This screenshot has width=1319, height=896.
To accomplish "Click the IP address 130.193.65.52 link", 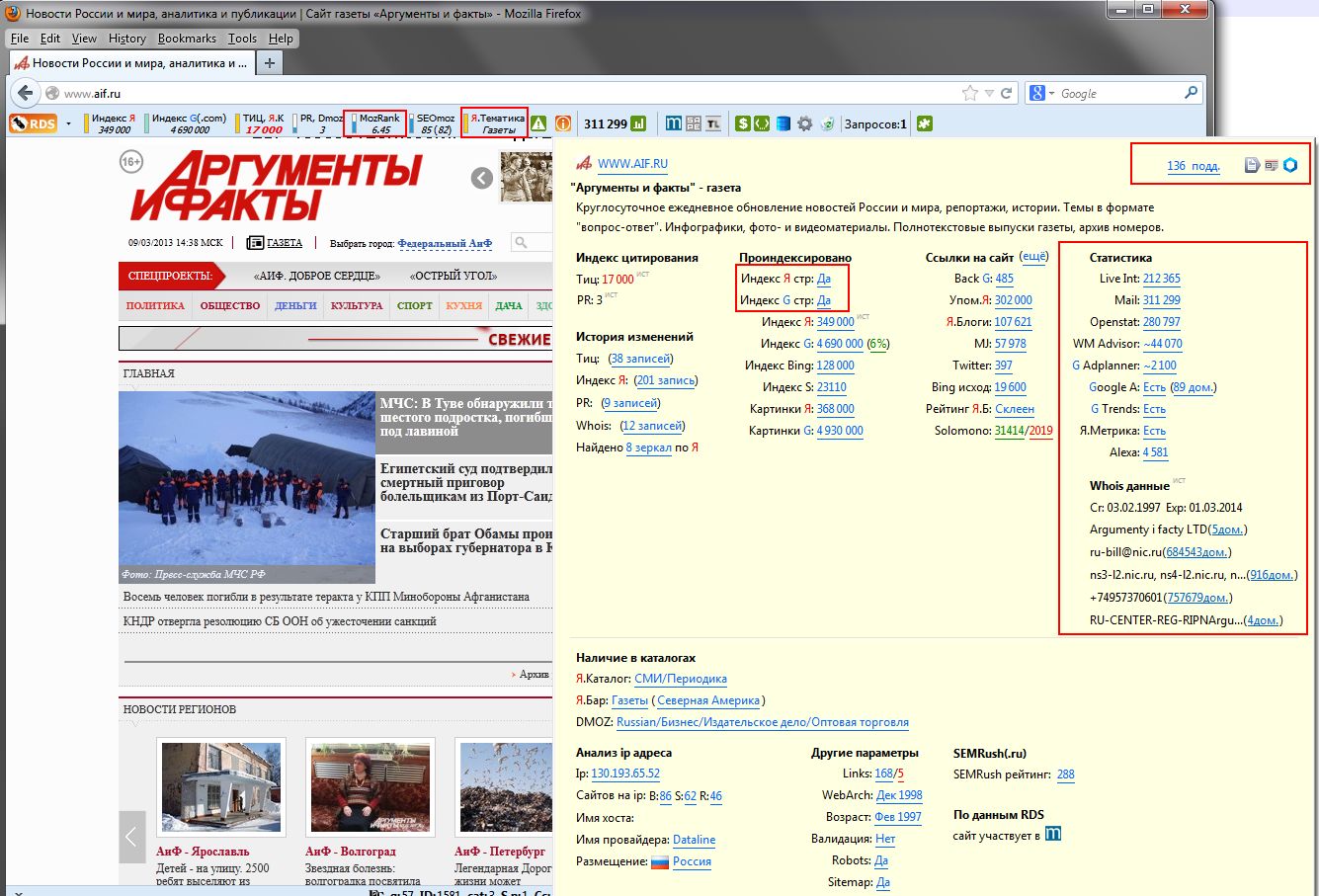I will [x=625, y=774].
